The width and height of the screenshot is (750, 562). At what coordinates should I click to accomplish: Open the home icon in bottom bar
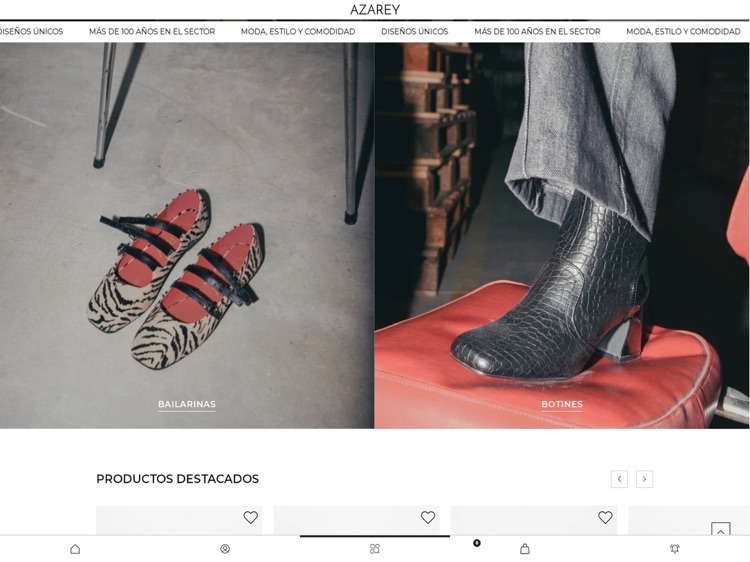(x=75, y=549)
